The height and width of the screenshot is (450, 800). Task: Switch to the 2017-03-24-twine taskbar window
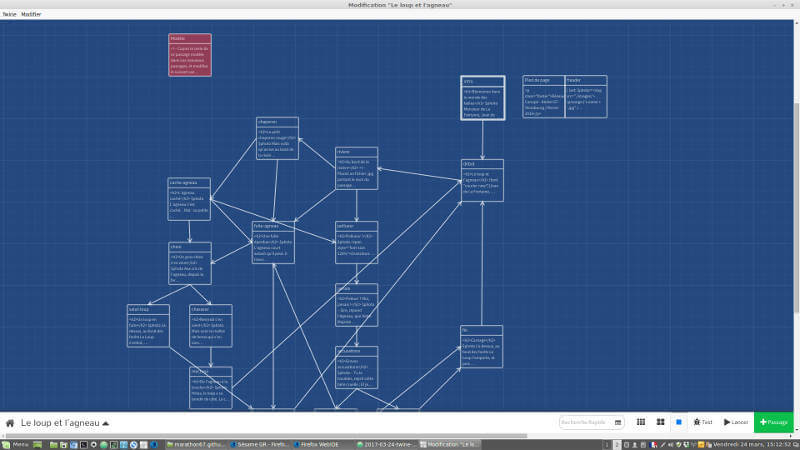[x=386, y=445]
